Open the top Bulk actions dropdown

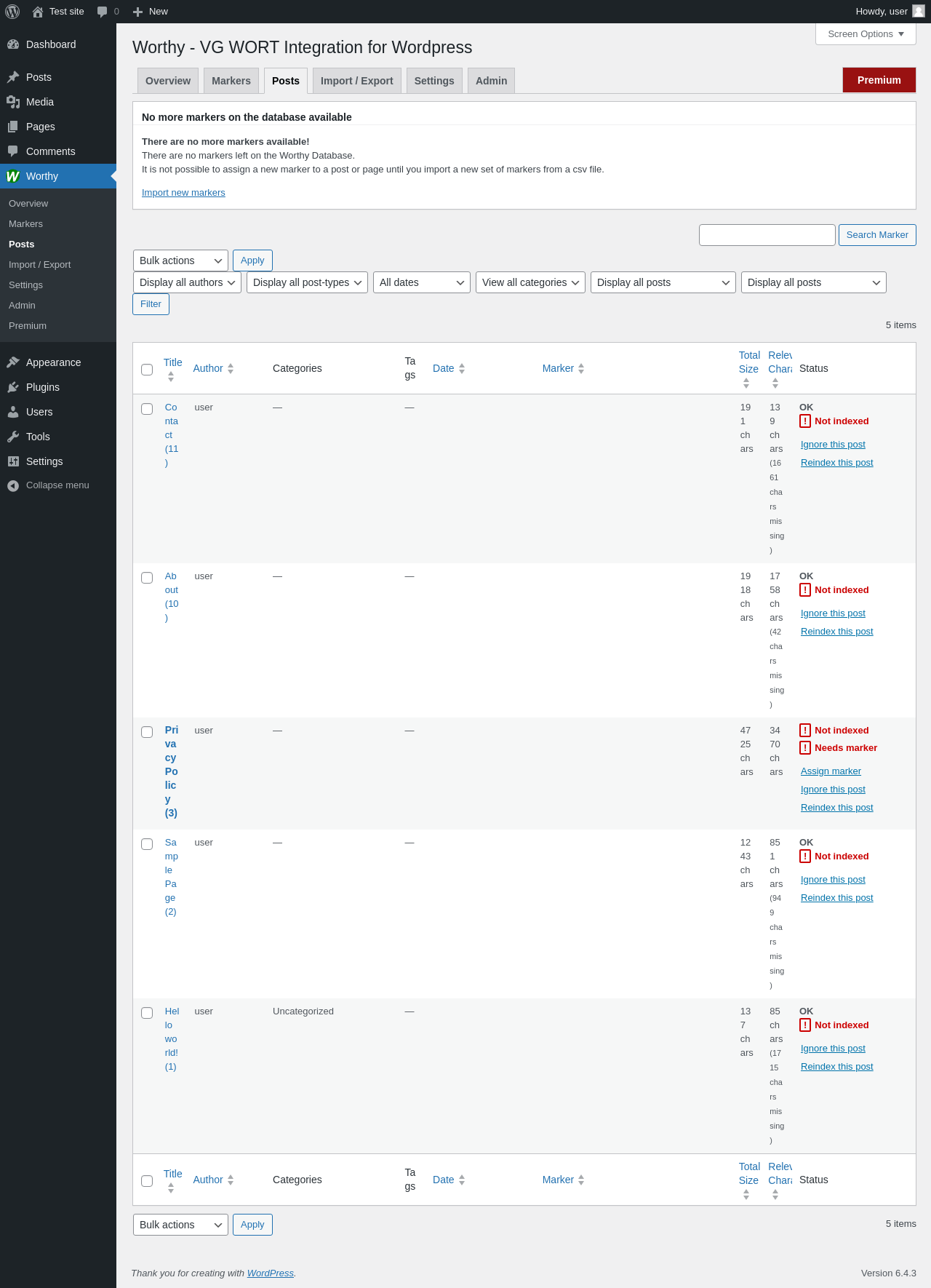(180, 261)
